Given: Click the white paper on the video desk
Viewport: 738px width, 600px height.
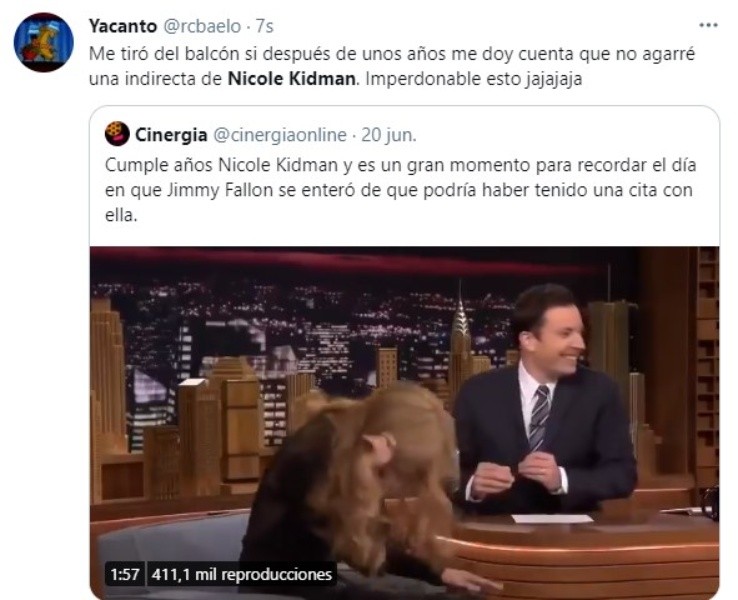Looking at the screenshot, I should 552,519.
